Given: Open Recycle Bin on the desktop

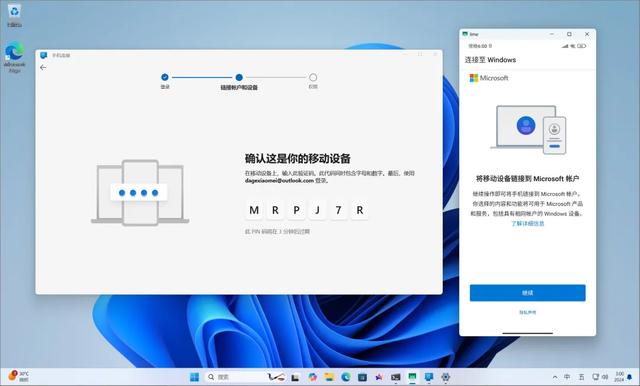Looking at the screenshot, I should pyautogui.click(x=14, y=16).
